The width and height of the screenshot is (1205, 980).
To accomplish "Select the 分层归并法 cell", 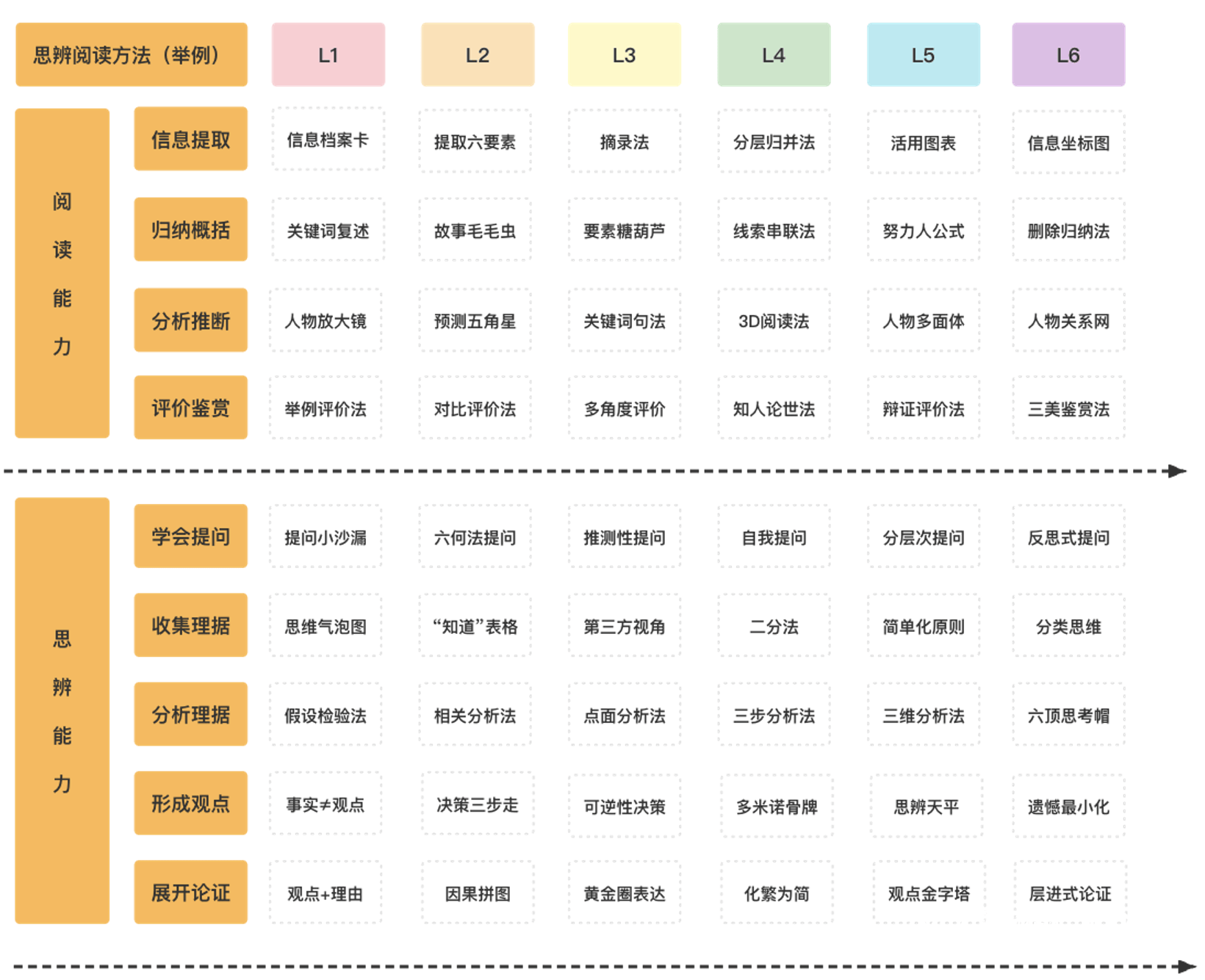I will (x=774, y=142).
